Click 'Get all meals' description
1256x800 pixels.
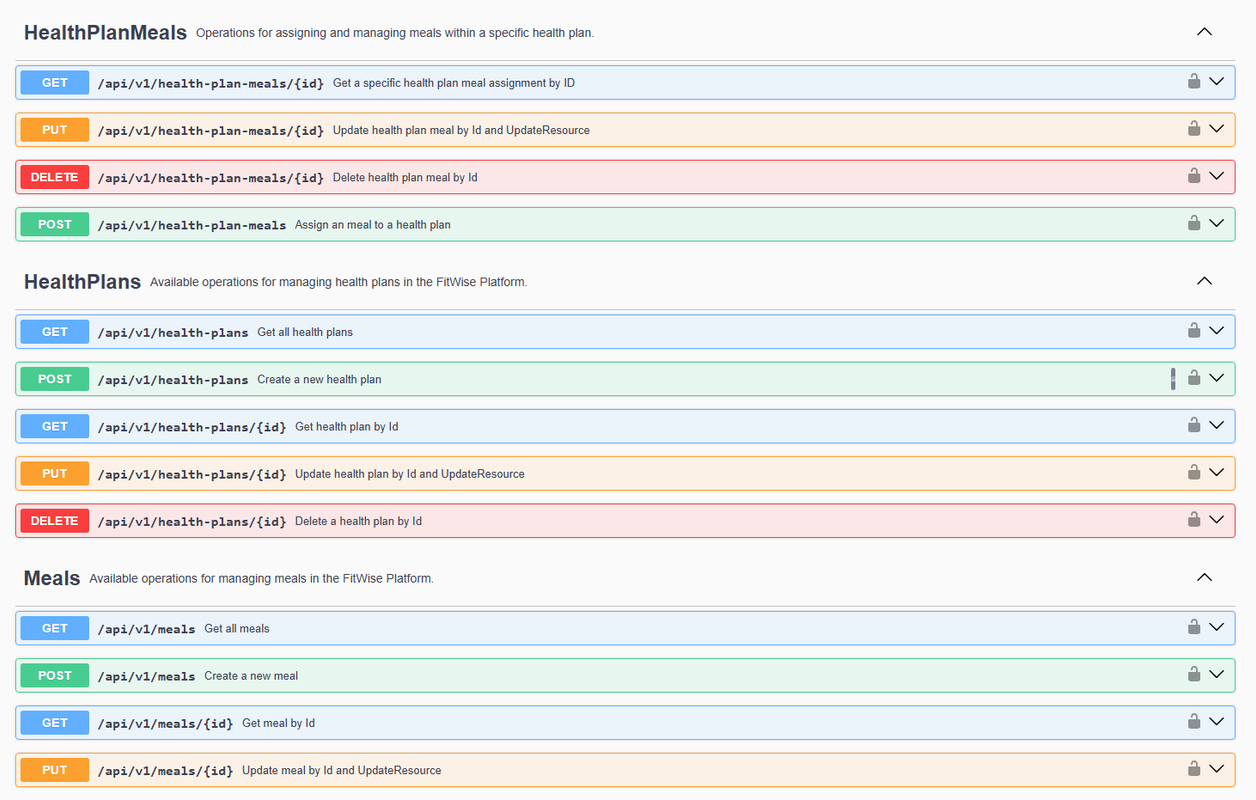click(237, 629)
